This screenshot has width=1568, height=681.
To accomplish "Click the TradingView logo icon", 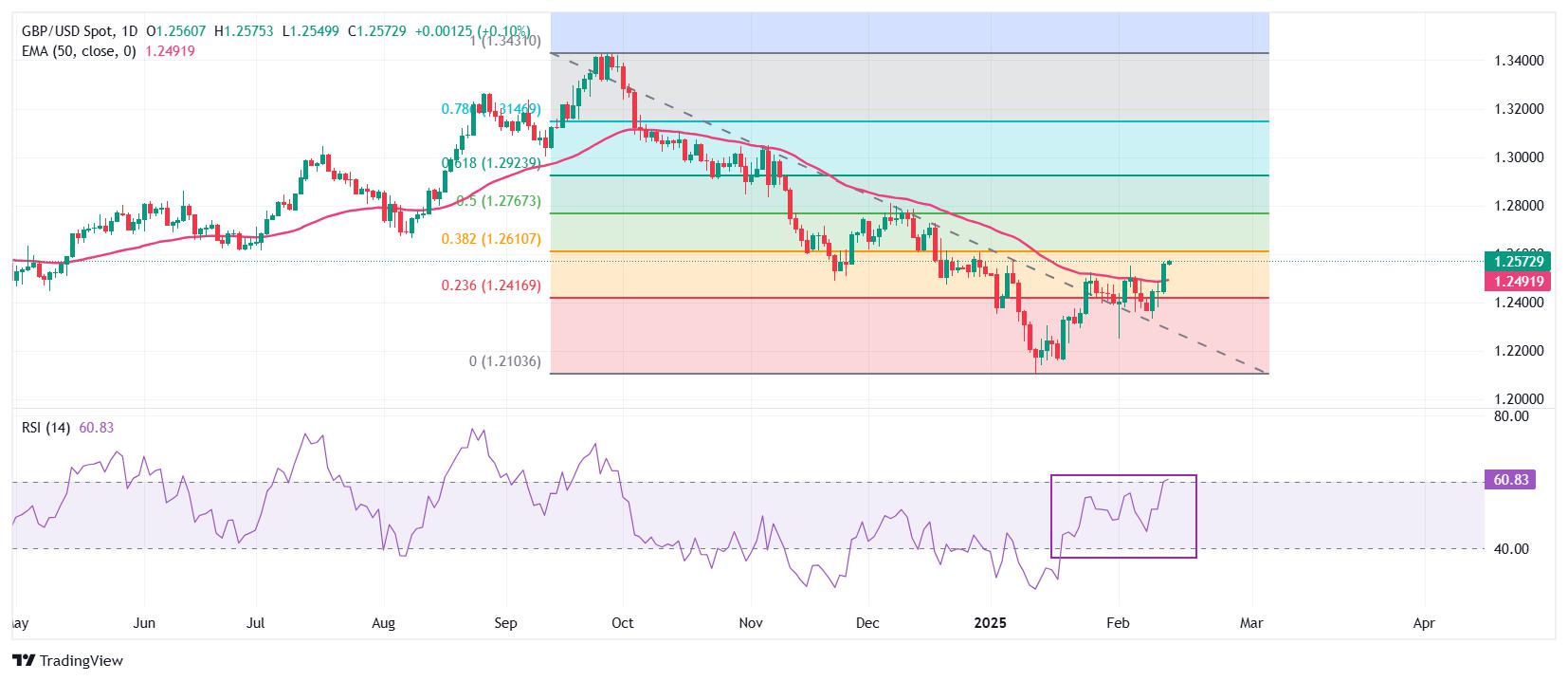I will click(x=25, y=660).
